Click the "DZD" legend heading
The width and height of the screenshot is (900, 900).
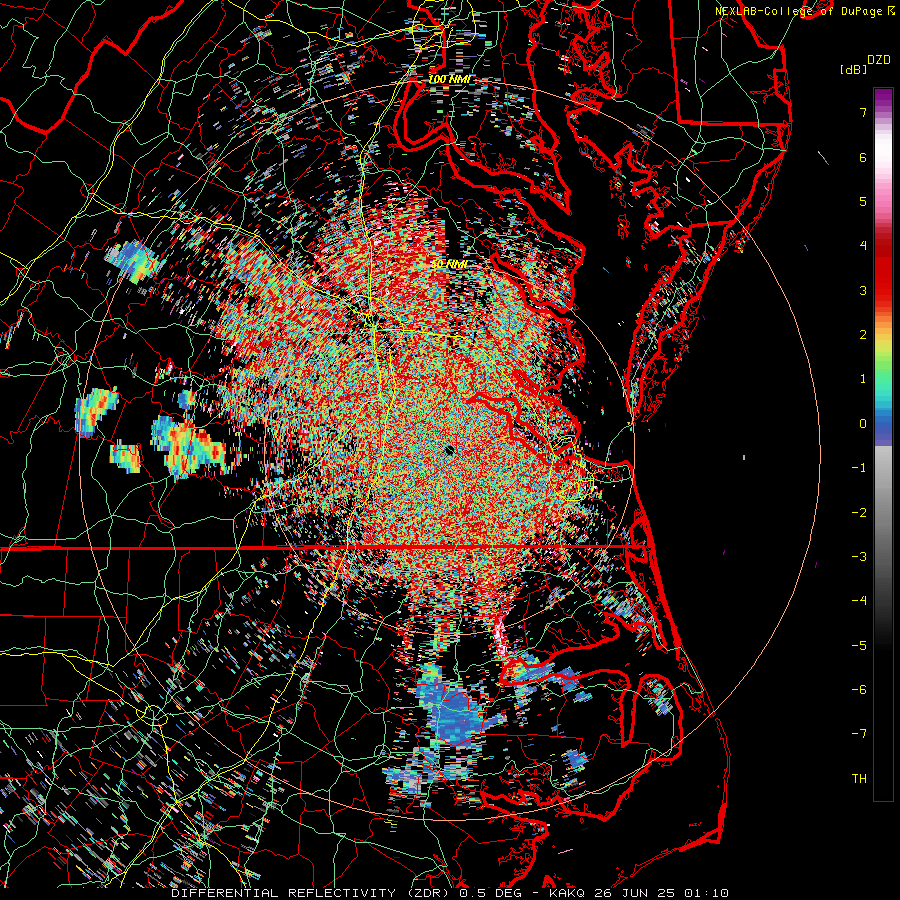pos(878,60)
